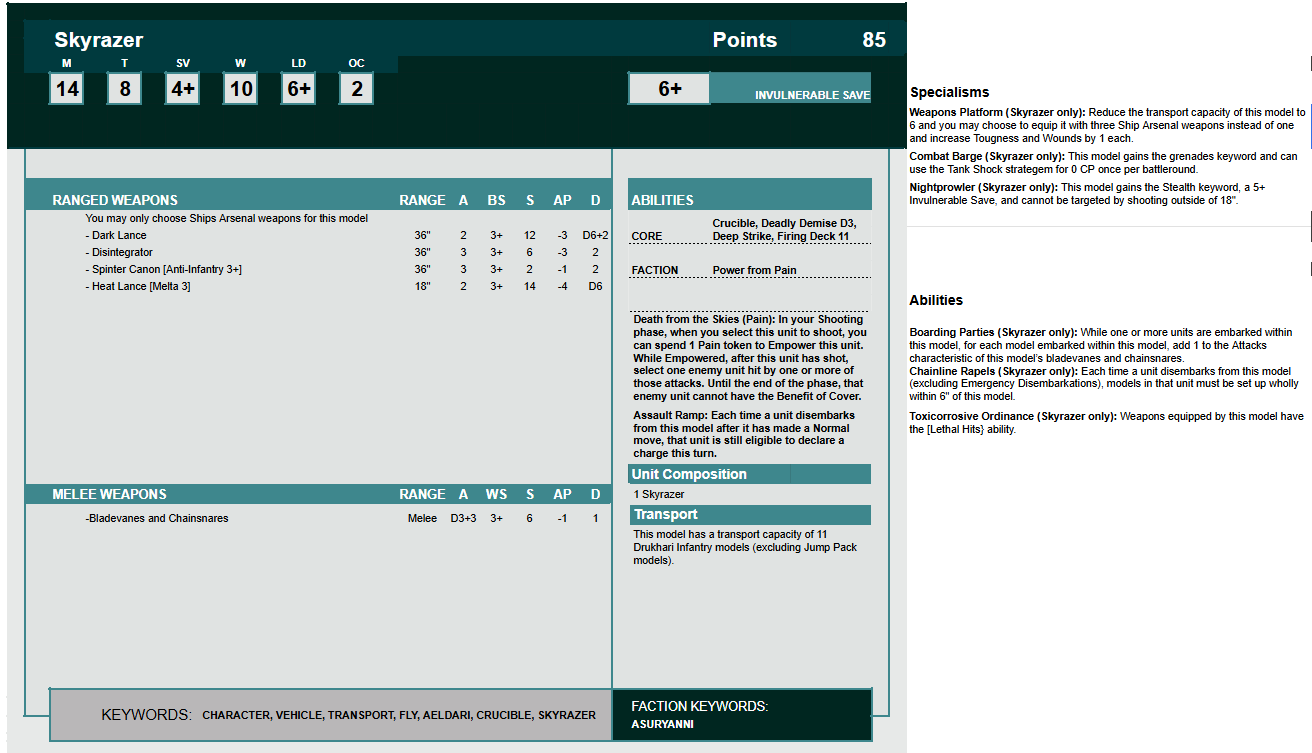Viewport: 1312px width, 753px height.
Task: Select Spinter Canon Anti-Infantry 3+ row
Action: pyautogui.click(x=347, y=269)
